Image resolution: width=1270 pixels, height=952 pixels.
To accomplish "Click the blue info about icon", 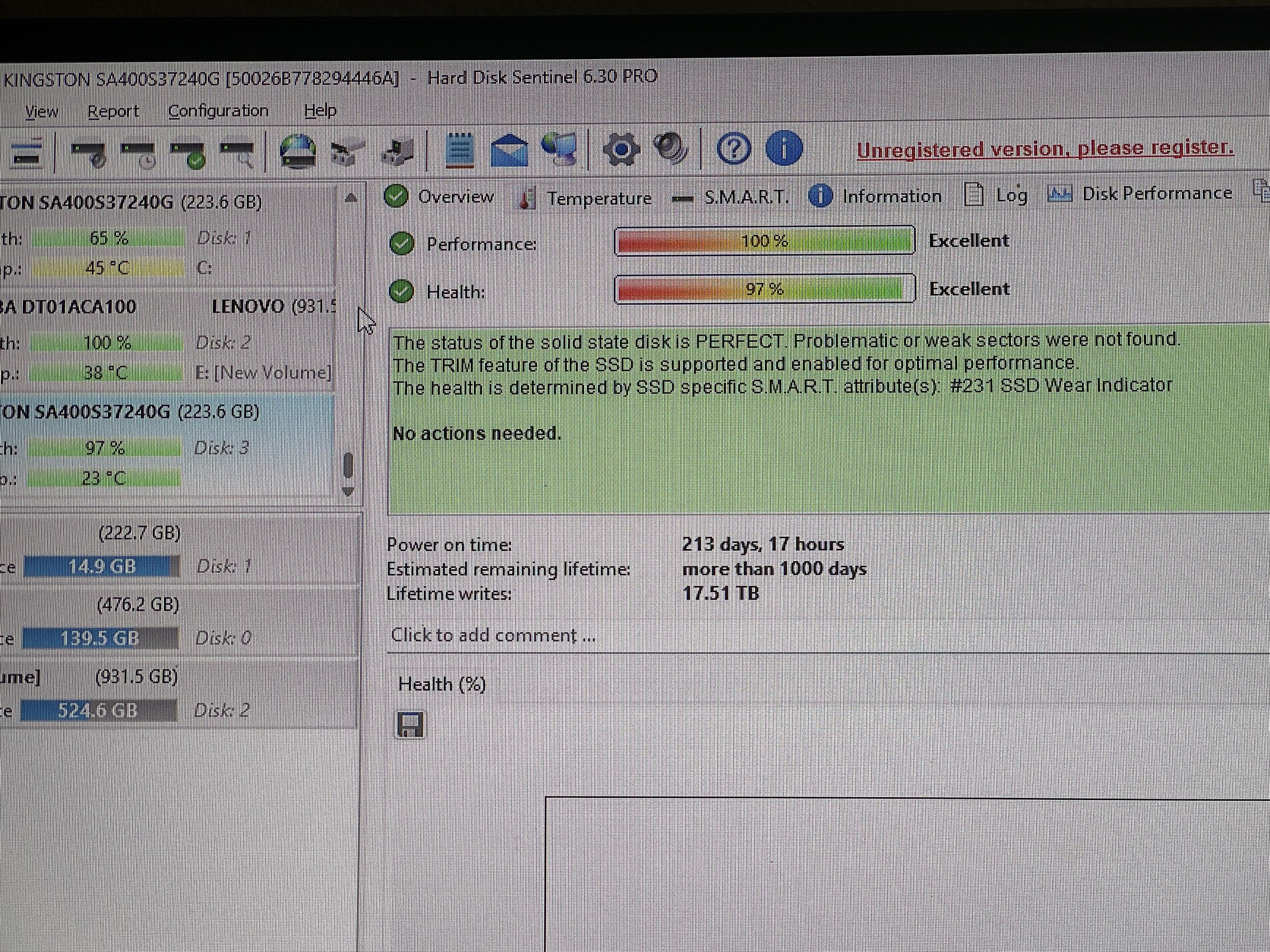I will (x=784, y=147).
